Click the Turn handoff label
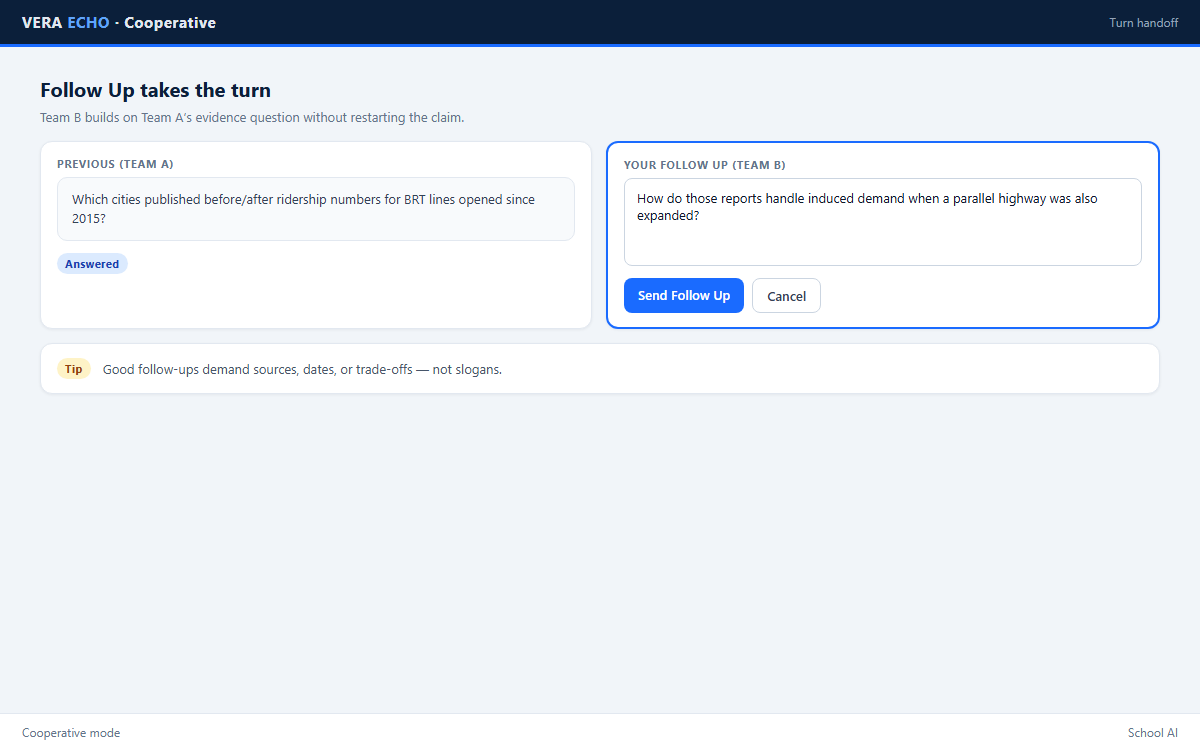The height and width of the screenshot is (750, 1200). [1144, 22]
